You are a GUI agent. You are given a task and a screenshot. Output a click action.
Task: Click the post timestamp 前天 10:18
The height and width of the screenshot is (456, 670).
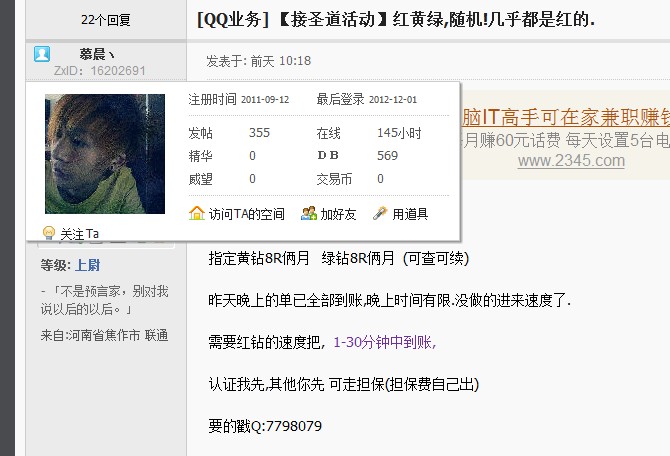pos(281,61)
